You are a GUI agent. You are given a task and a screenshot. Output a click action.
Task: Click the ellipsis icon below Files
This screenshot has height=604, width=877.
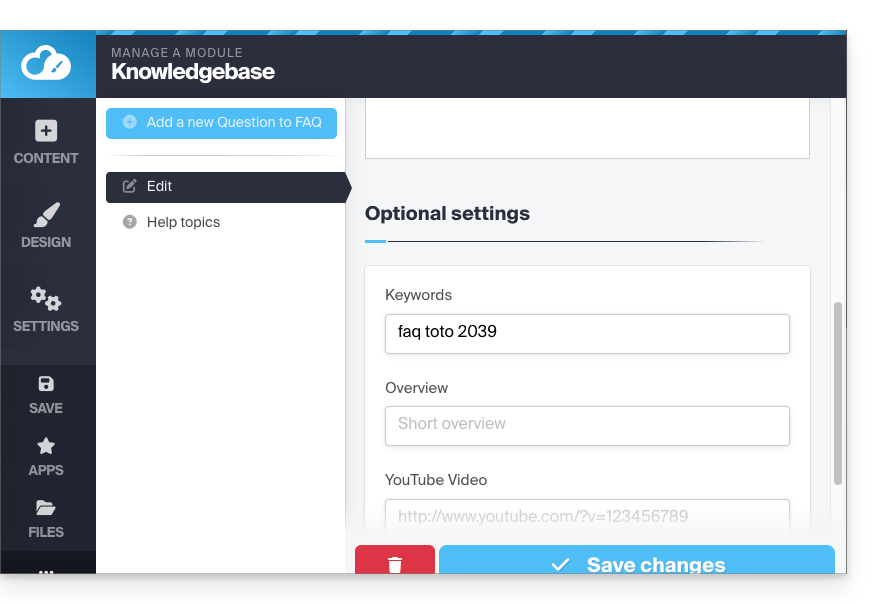coord(46,570)
